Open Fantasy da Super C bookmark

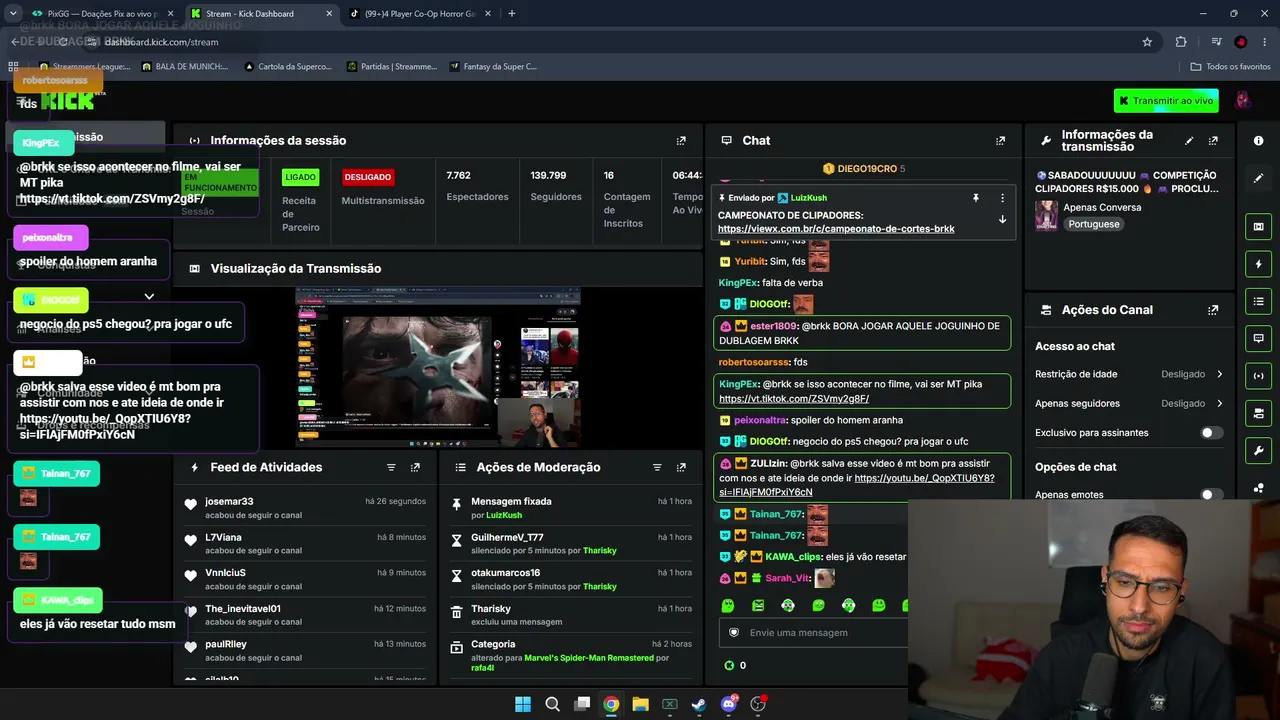pyautogui.click(x=493, y=67)
